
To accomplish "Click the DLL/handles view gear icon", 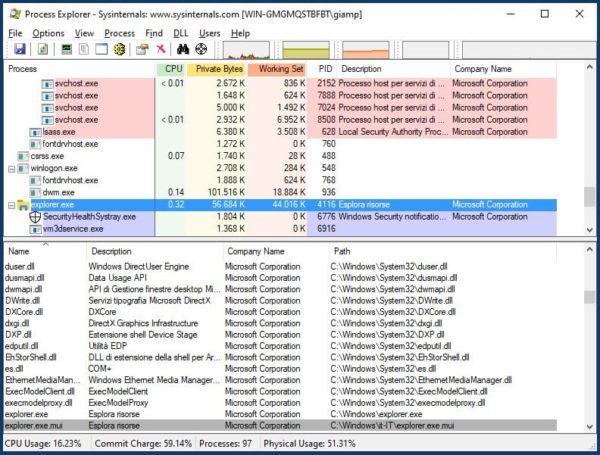I will [x=120, y=49].
